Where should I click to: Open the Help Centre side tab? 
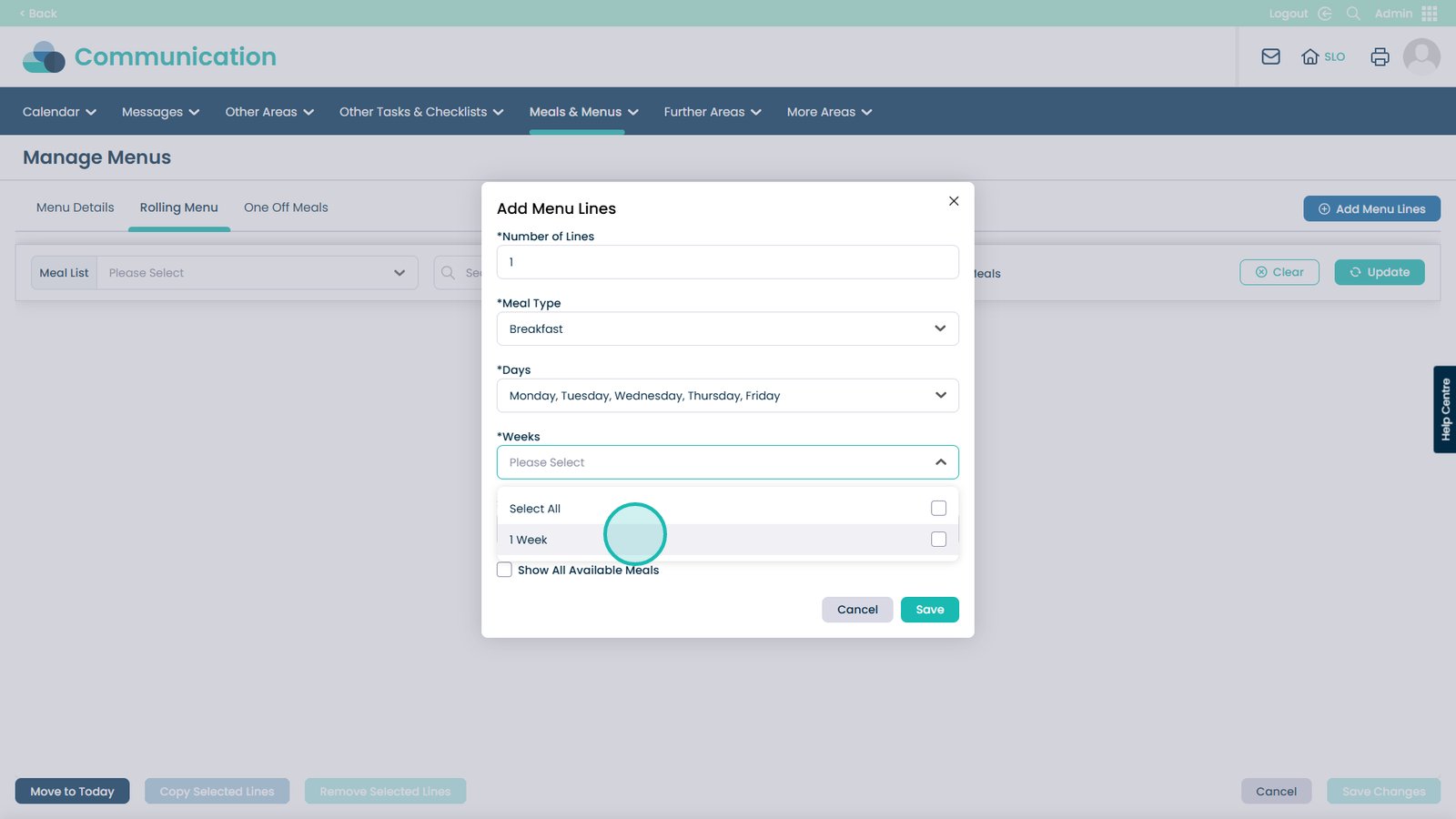pos(1444,409)
